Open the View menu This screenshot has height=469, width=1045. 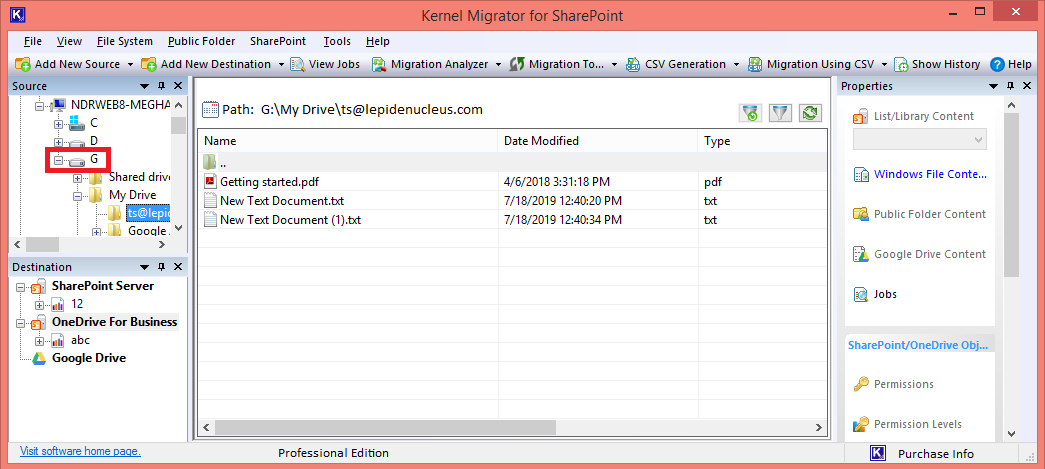click(x=69, y=41)
